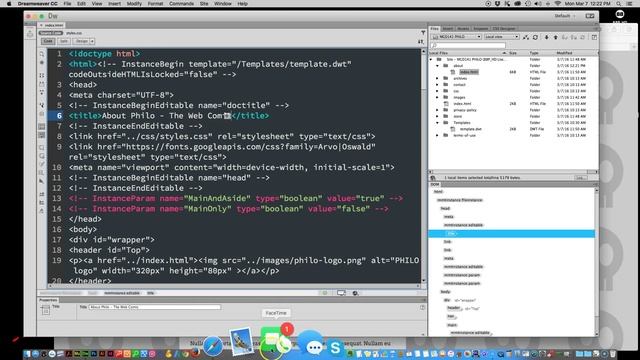Open the styles.css related file

74,33
